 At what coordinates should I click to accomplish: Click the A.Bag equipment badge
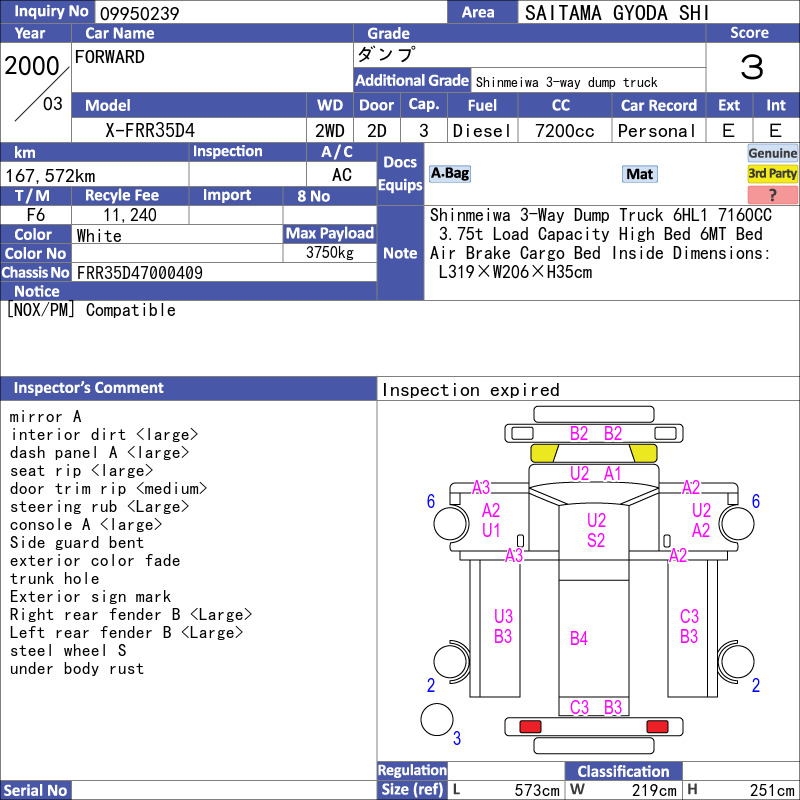pyautogui.click(x=449, y=173)
